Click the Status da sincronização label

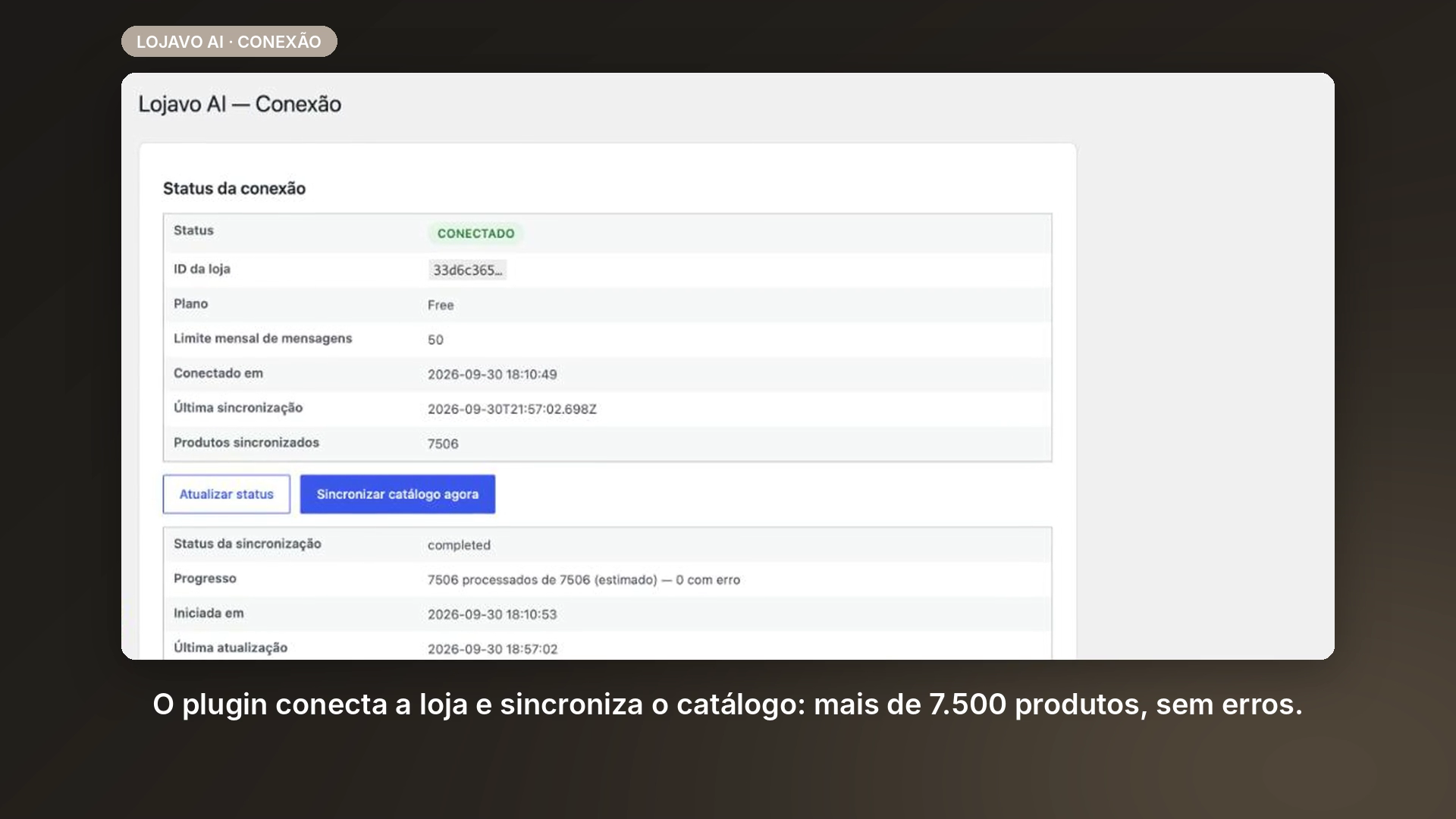point(247,544)
